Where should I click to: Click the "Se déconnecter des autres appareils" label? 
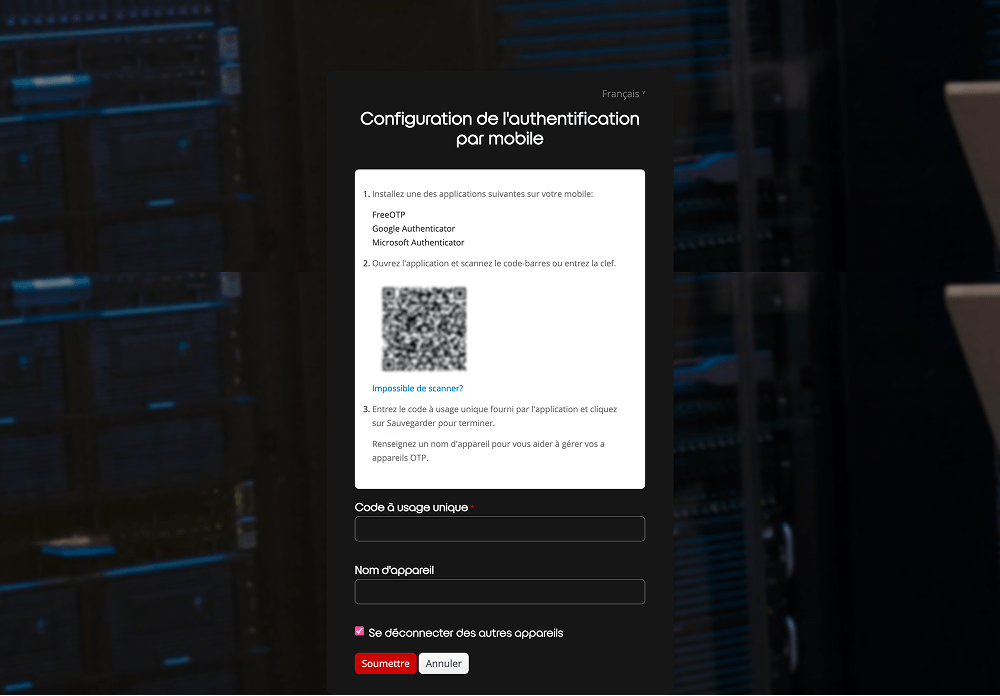[465, 633]
